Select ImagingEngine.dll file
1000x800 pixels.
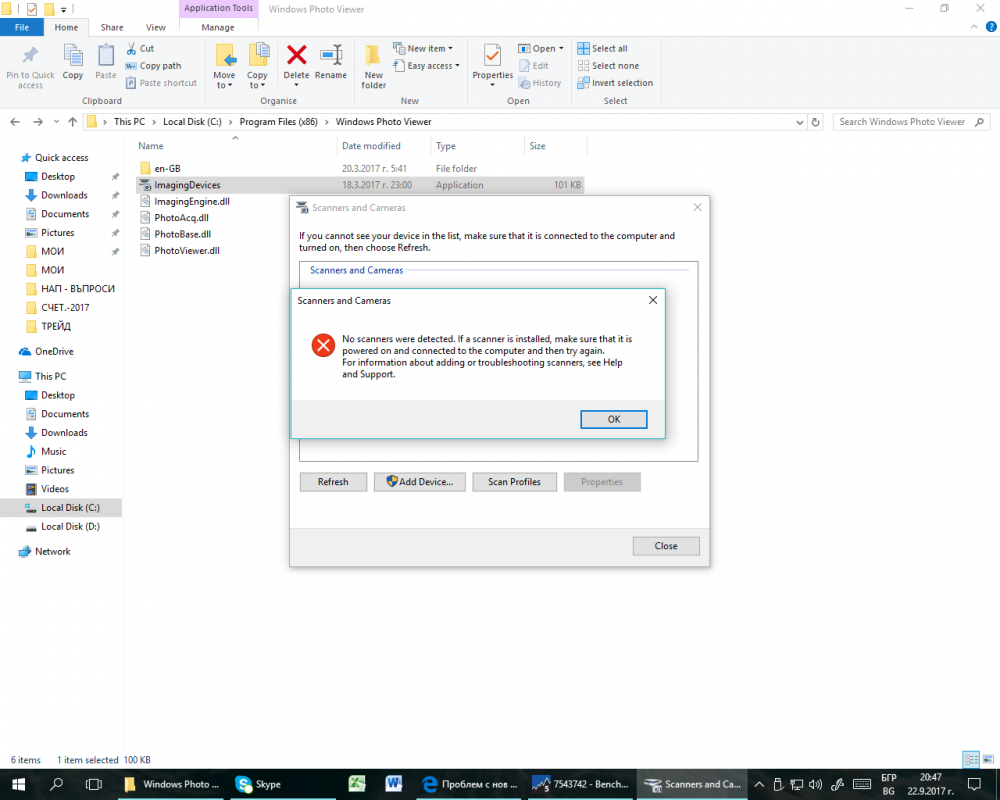coord(192,202)
